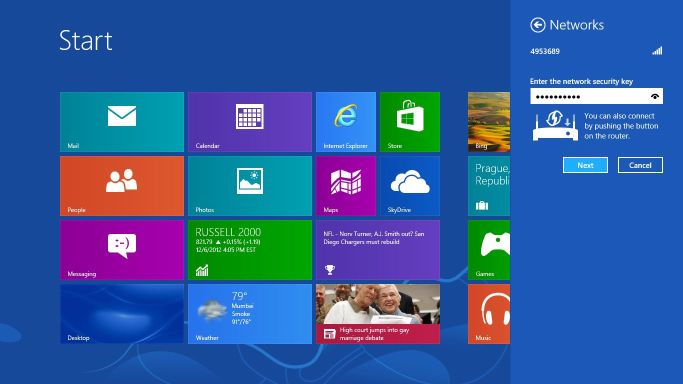This screenshot has height=384, width=683.
Task: Reveal the password with the eye icon
Action: pos(655,96)
